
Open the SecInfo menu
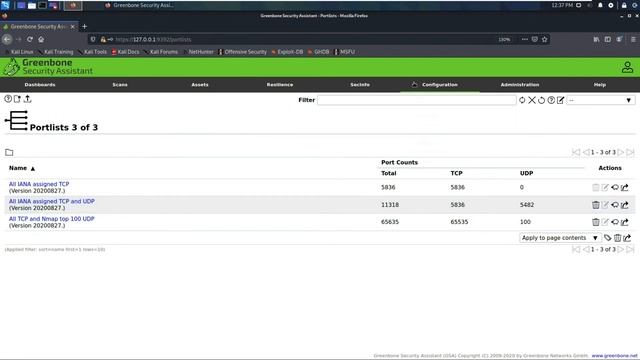[x=360, y=84]
